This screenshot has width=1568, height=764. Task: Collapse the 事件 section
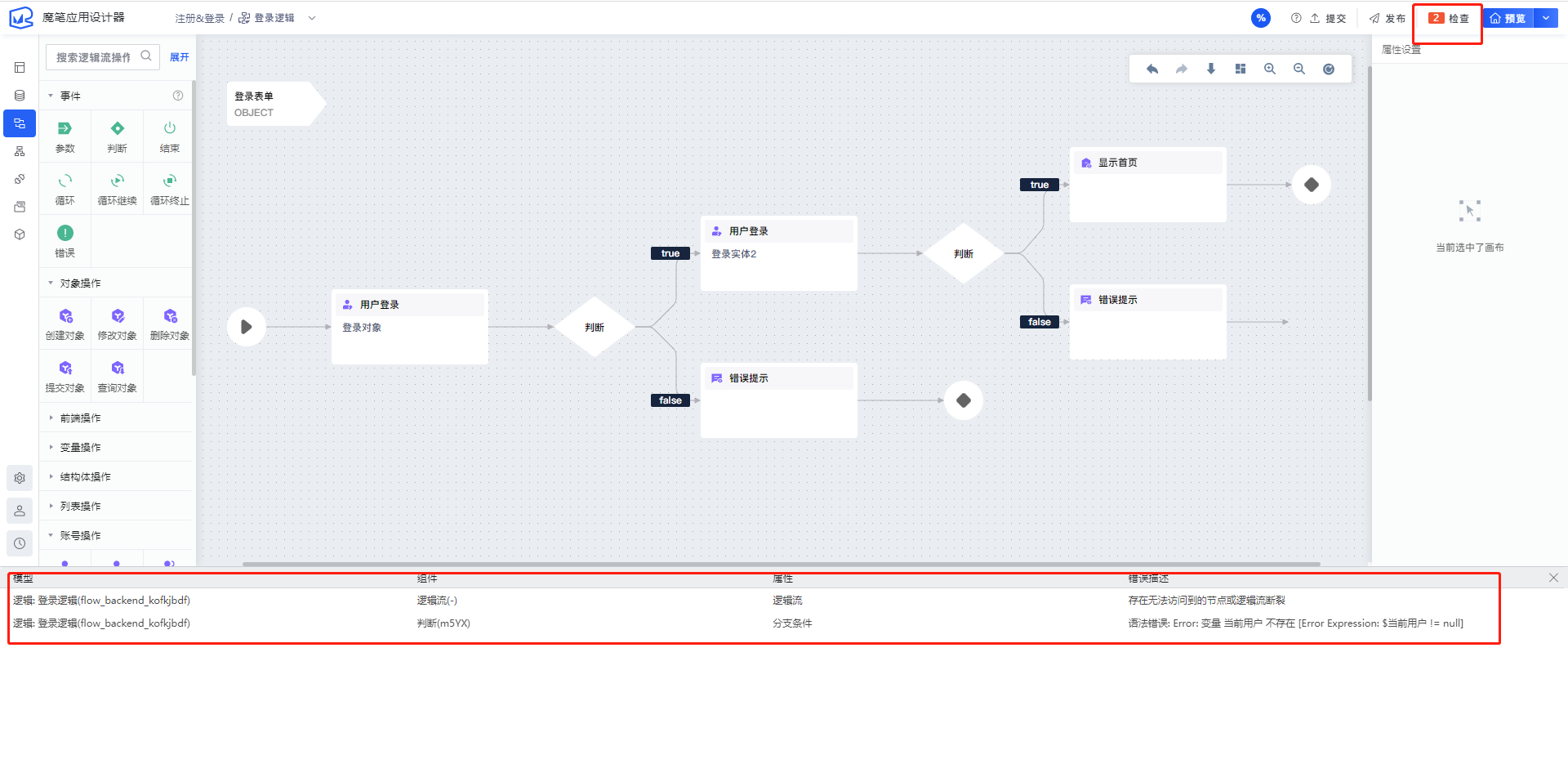[x=51, y=96]
